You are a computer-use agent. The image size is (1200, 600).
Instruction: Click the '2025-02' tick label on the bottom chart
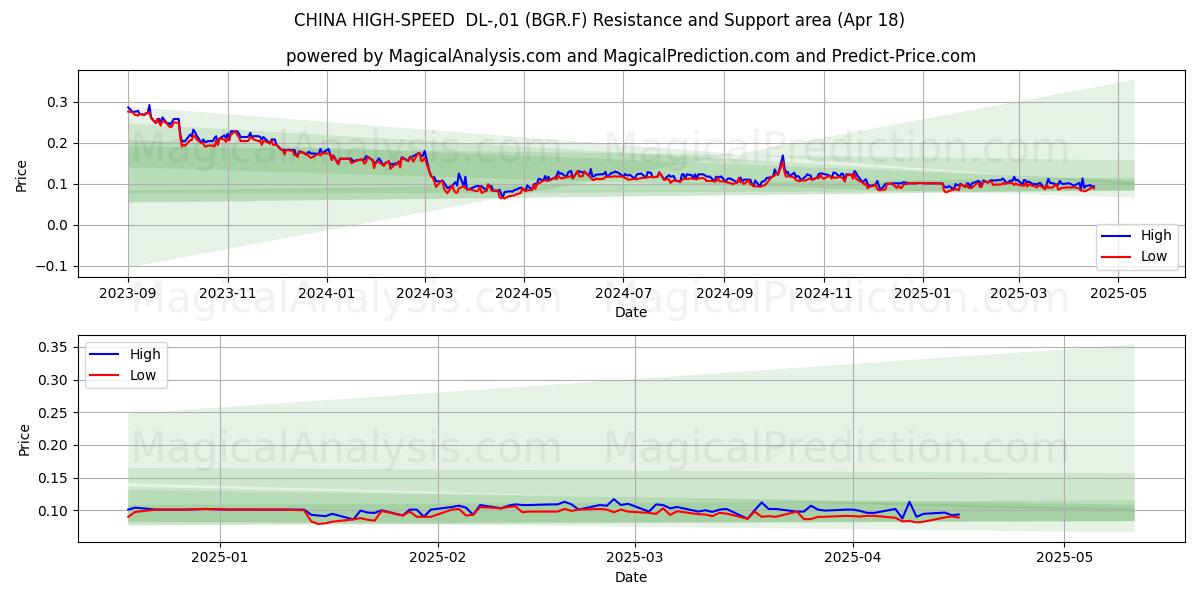pyautogui.click(x=439, y=559)
